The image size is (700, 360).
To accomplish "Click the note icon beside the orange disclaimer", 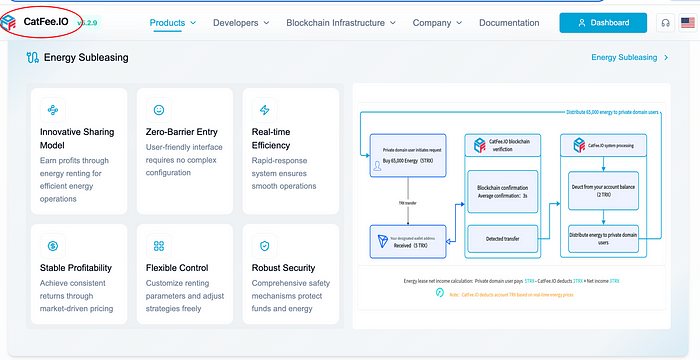I will [x=440, y=293].
